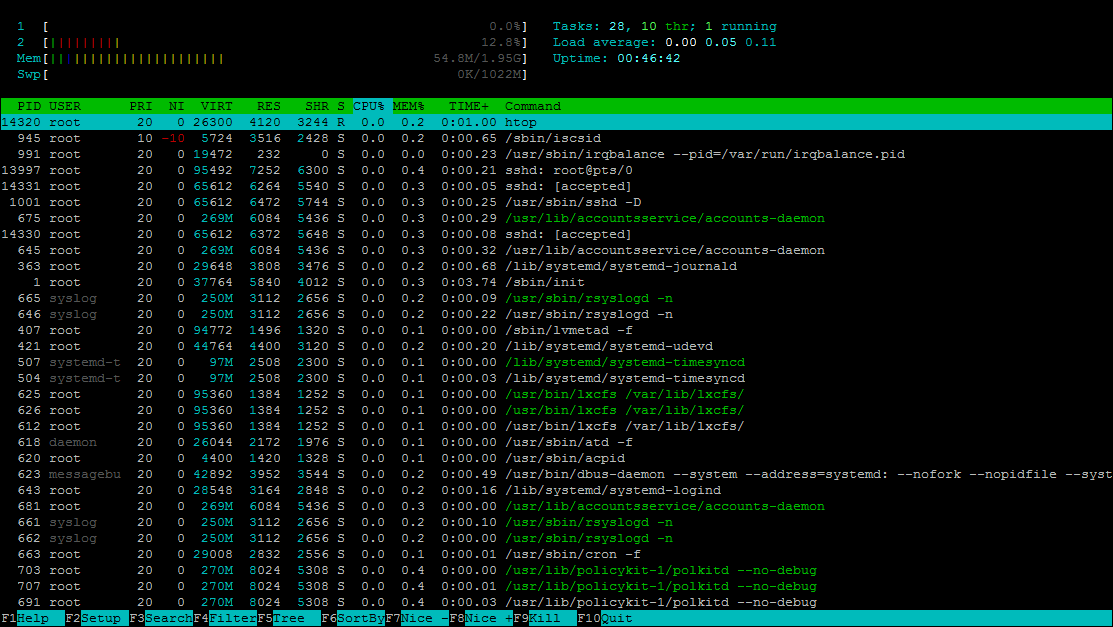
Task: Click the TIME+ column header
Action: click(468, 106)
